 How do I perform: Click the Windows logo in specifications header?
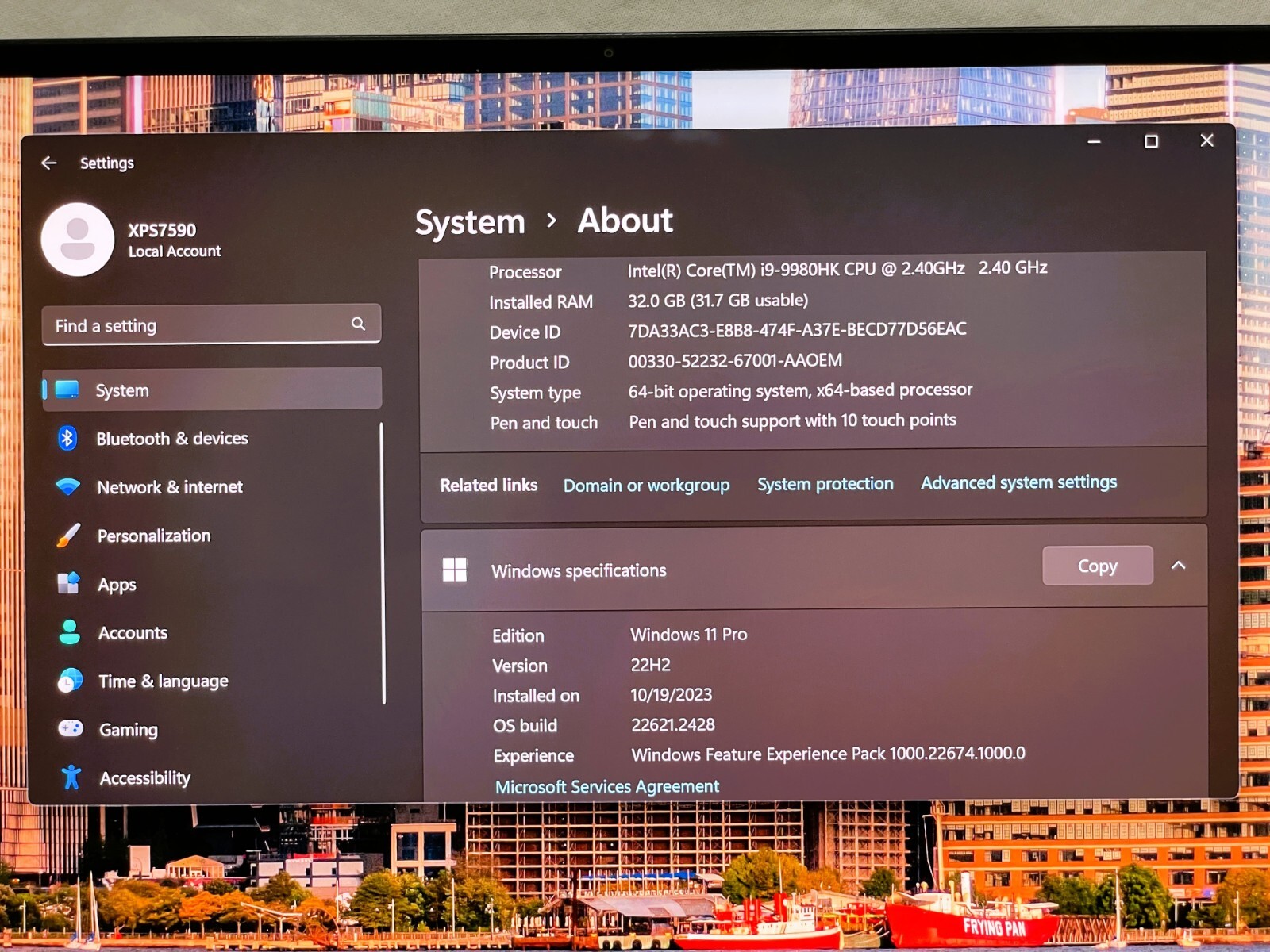click(455, 569)
